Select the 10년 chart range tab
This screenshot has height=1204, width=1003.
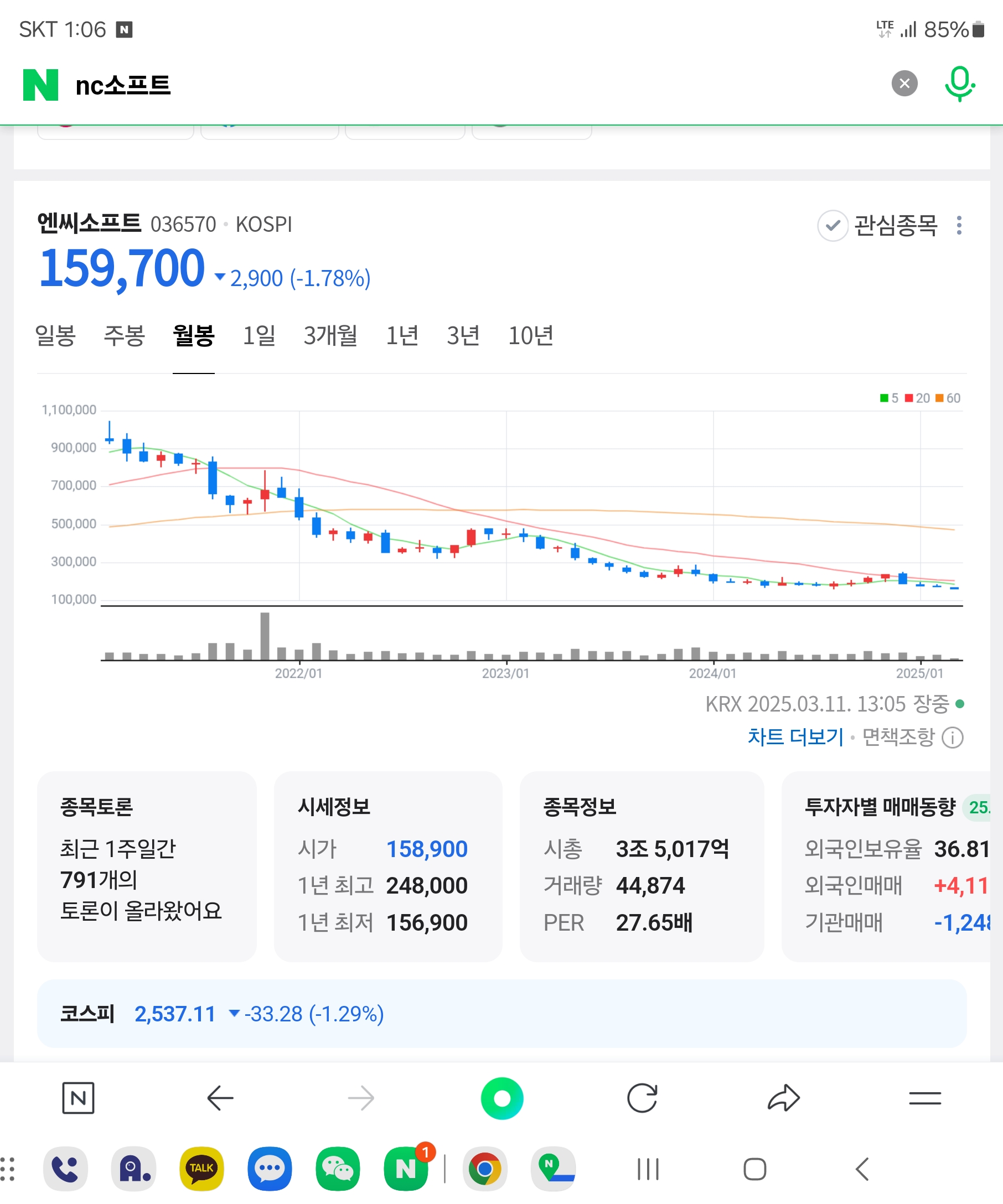[x=530, y=335]
